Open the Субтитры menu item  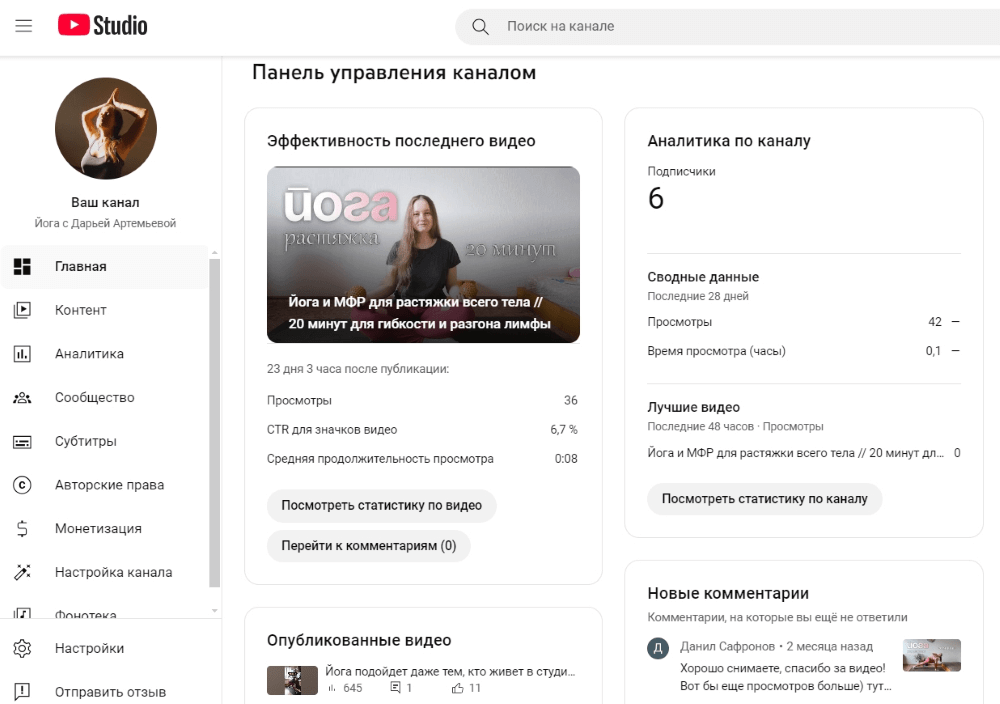coord(105,441)
